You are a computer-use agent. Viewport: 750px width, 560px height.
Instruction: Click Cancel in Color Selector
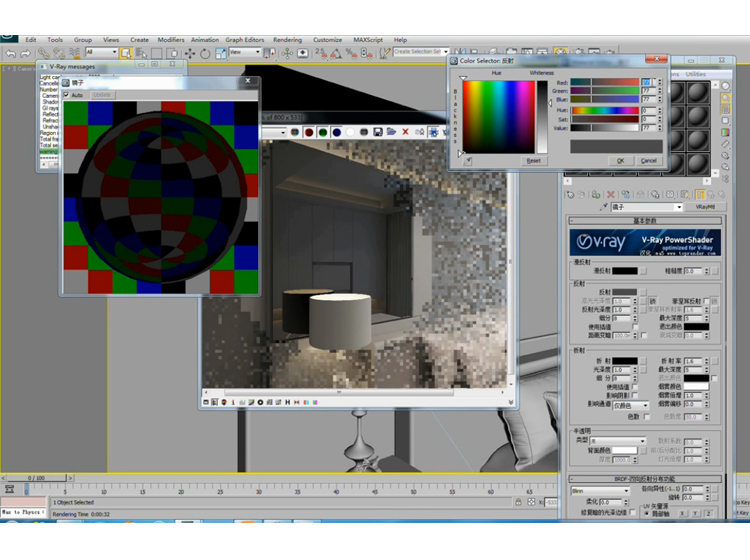tap(649, 161)
